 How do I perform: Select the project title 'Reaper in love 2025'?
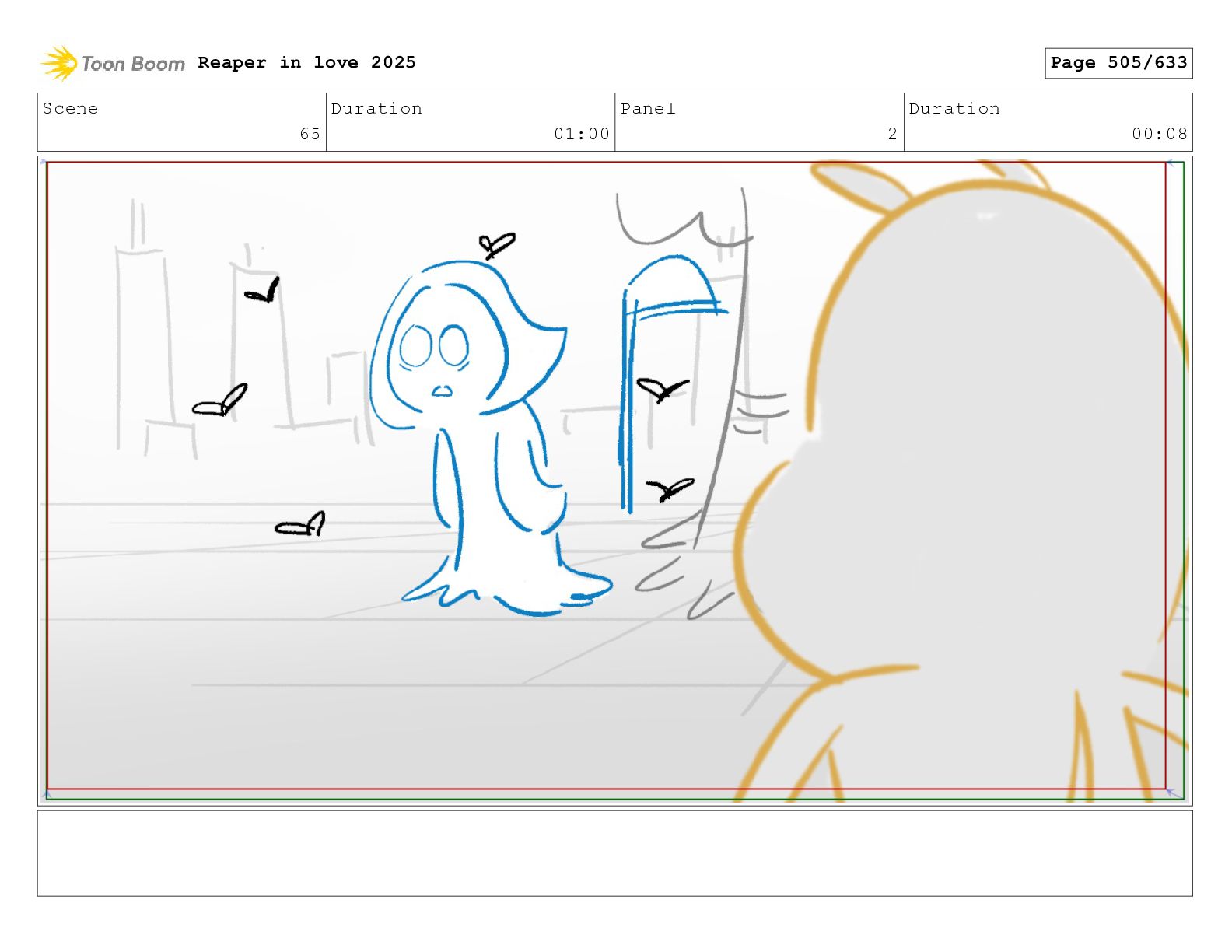306,62
